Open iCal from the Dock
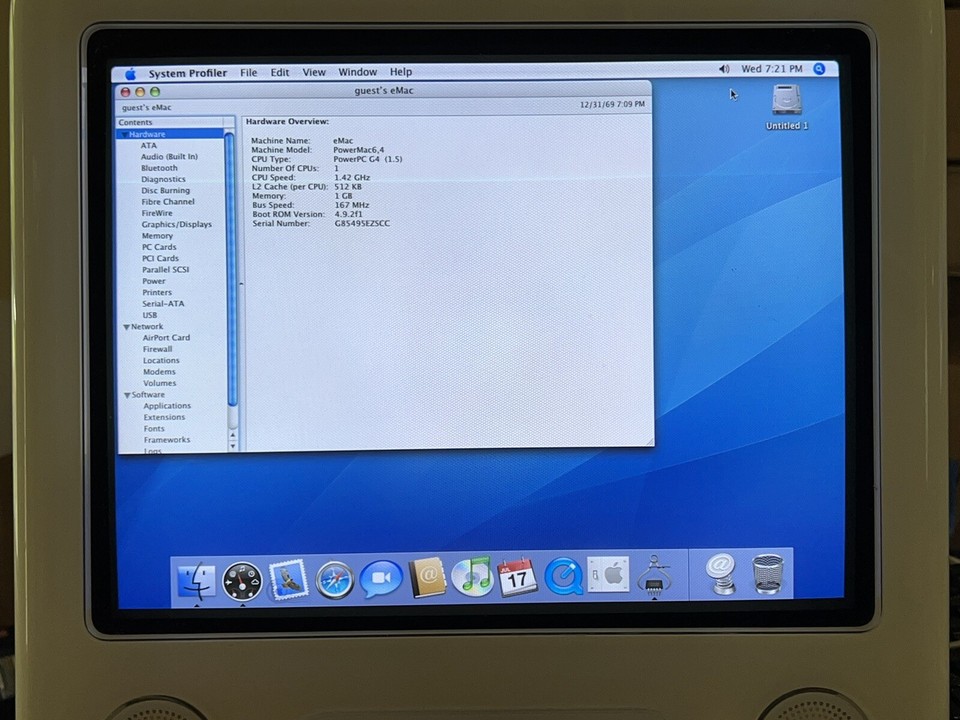Image resolution: width=960 pixels, height=720 pixels. pos(517,576)
